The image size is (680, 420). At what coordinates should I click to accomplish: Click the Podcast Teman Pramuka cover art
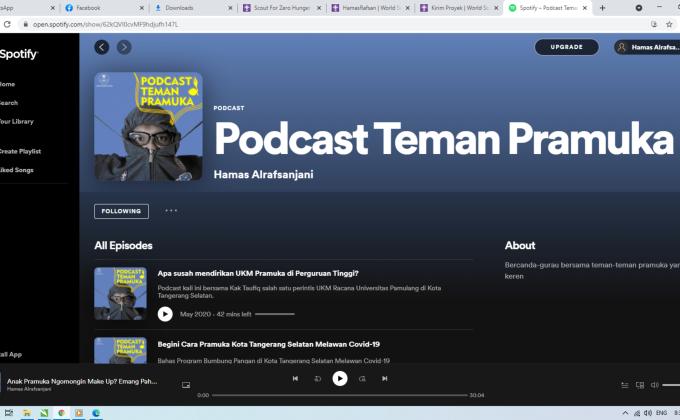tap(148, 127)
